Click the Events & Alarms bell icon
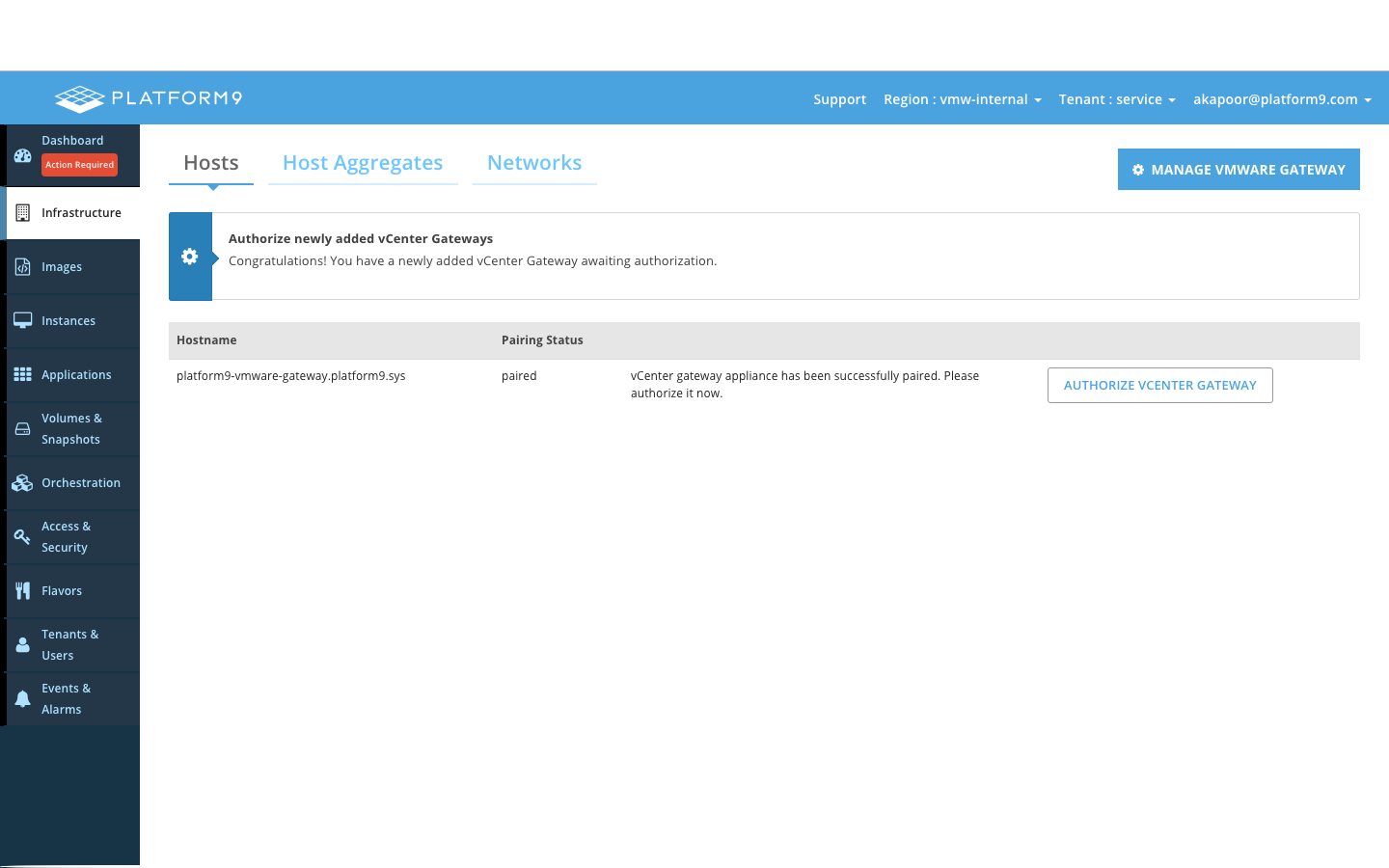This screenshot has width=1389, height=868. click(23, 699)
